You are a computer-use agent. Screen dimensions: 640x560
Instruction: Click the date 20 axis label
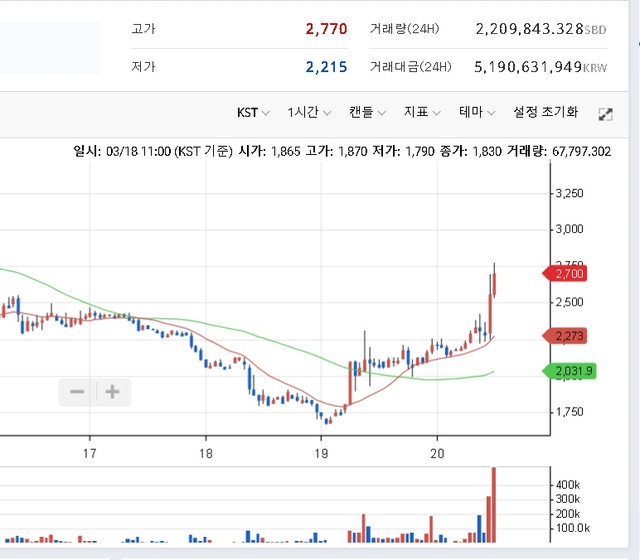click(x=437, y=453)
